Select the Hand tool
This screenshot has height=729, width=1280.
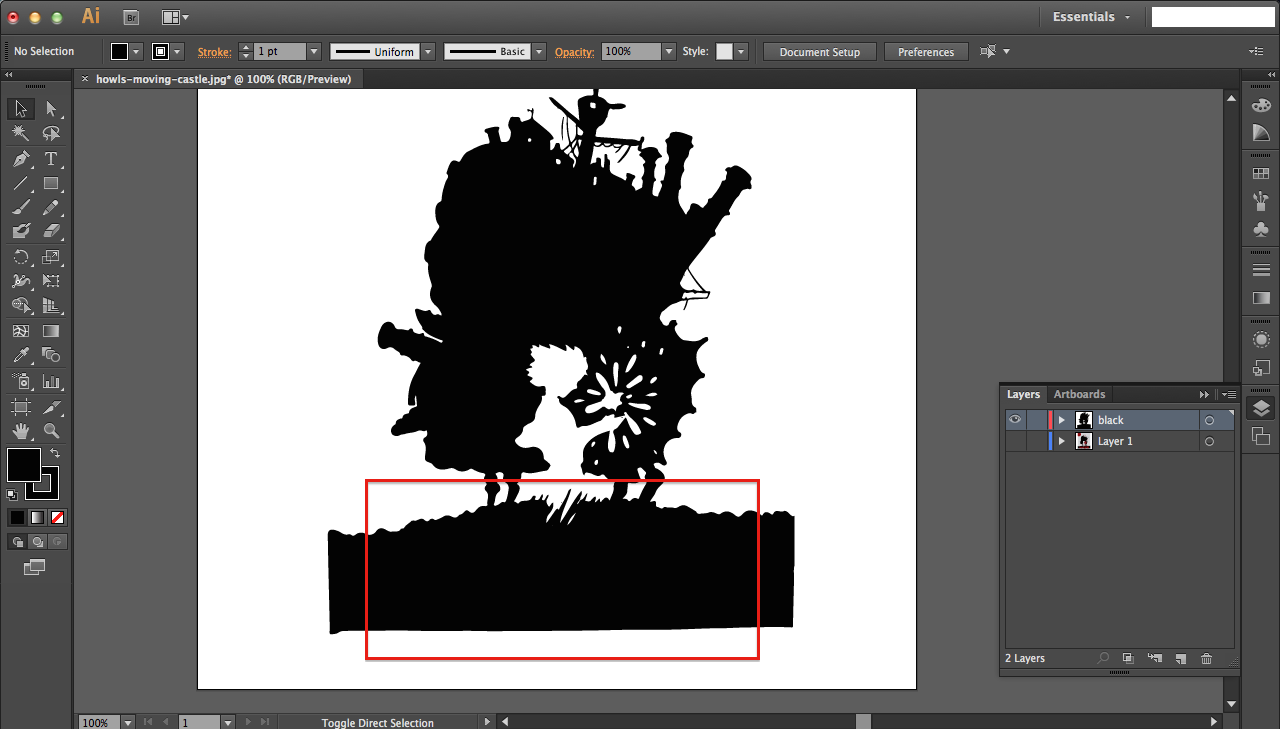[21, 432]
